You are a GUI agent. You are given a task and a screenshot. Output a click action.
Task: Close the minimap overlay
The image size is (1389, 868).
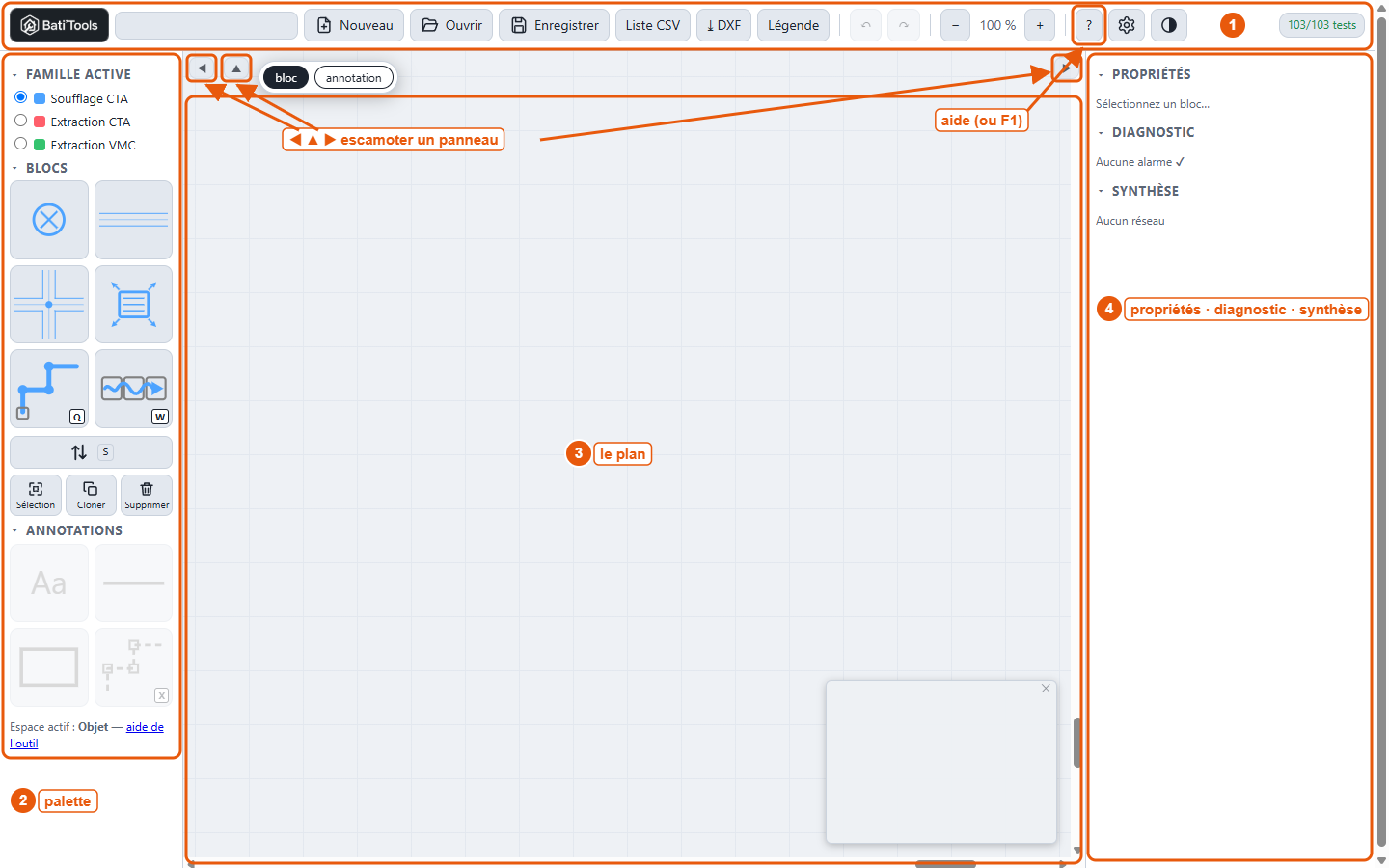[1046, 689]
